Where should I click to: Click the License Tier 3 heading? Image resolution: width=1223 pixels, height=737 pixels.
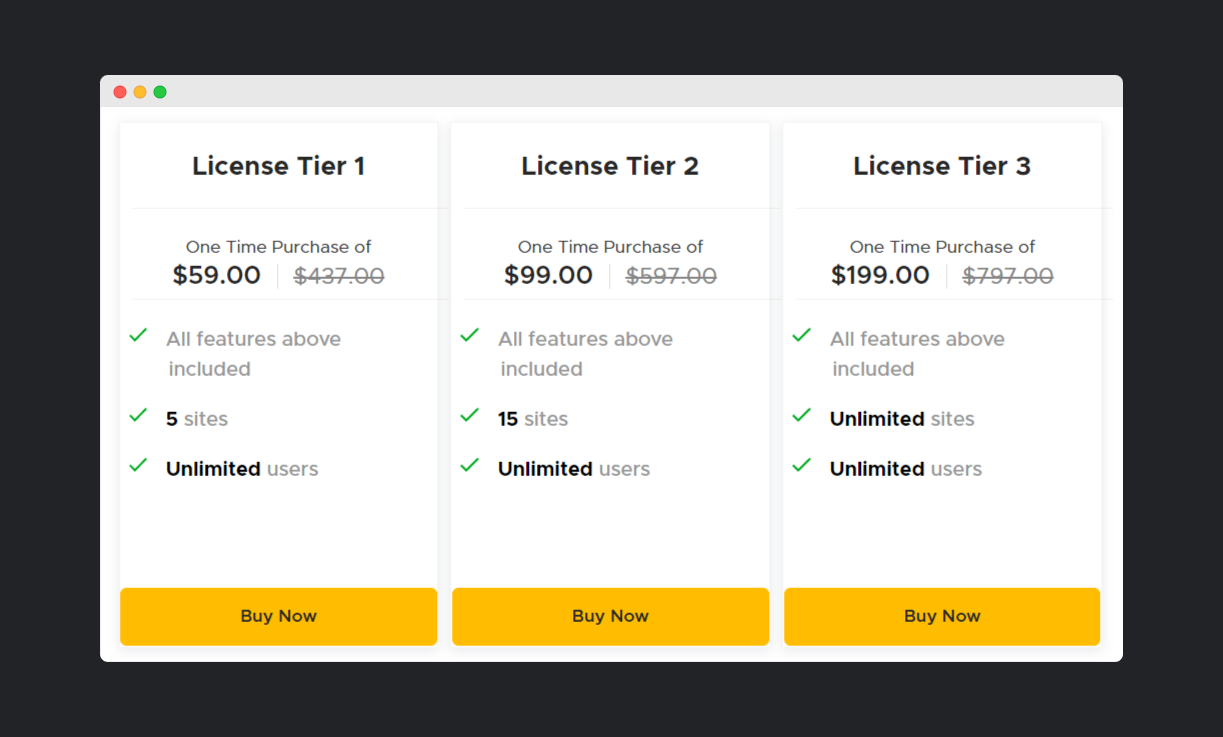(x=942, y=166)
